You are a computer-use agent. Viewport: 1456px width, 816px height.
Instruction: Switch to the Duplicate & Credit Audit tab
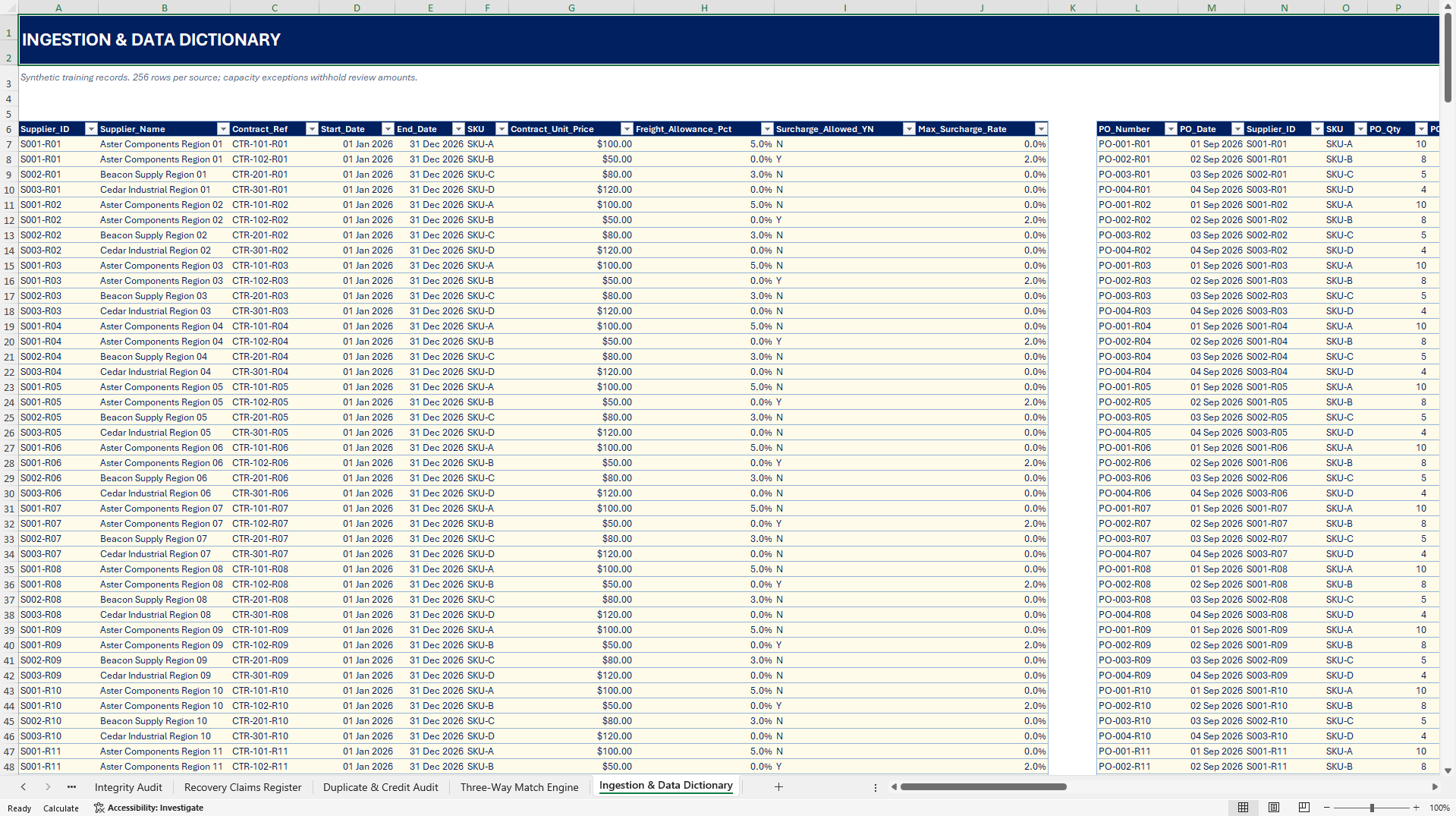tap(381, 787)
